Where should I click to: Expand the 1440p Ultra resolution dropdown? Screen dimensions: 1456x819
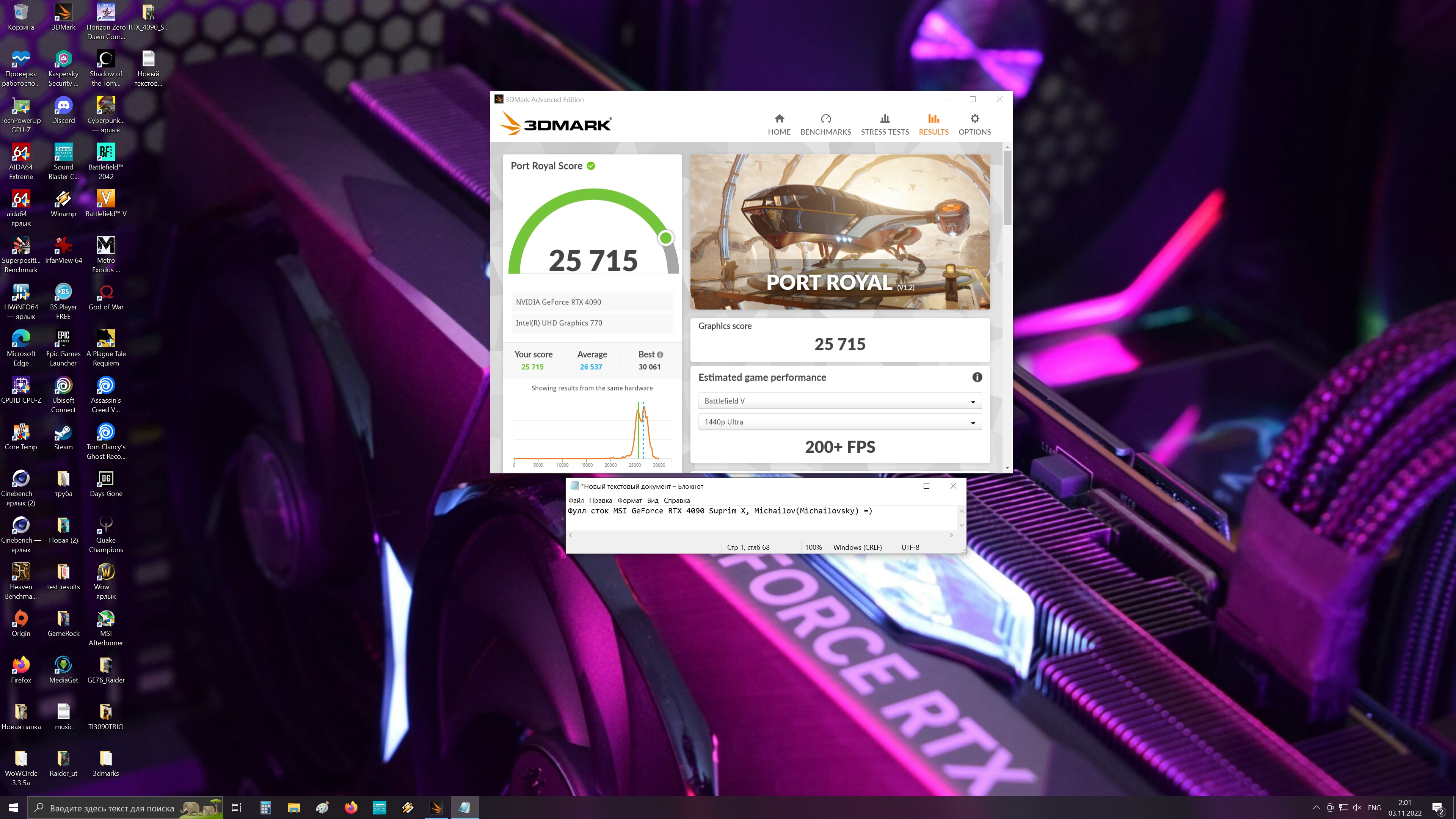point(839,422)
